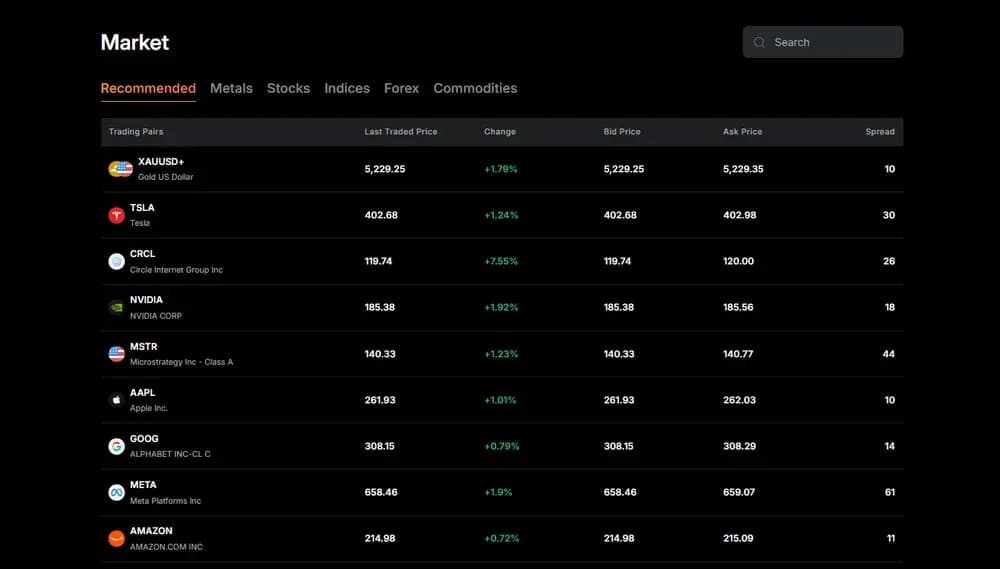This screenshot has height=569, width=1000.
Task: Click the 120.00 ask price
Action: (x=739, y=261)
